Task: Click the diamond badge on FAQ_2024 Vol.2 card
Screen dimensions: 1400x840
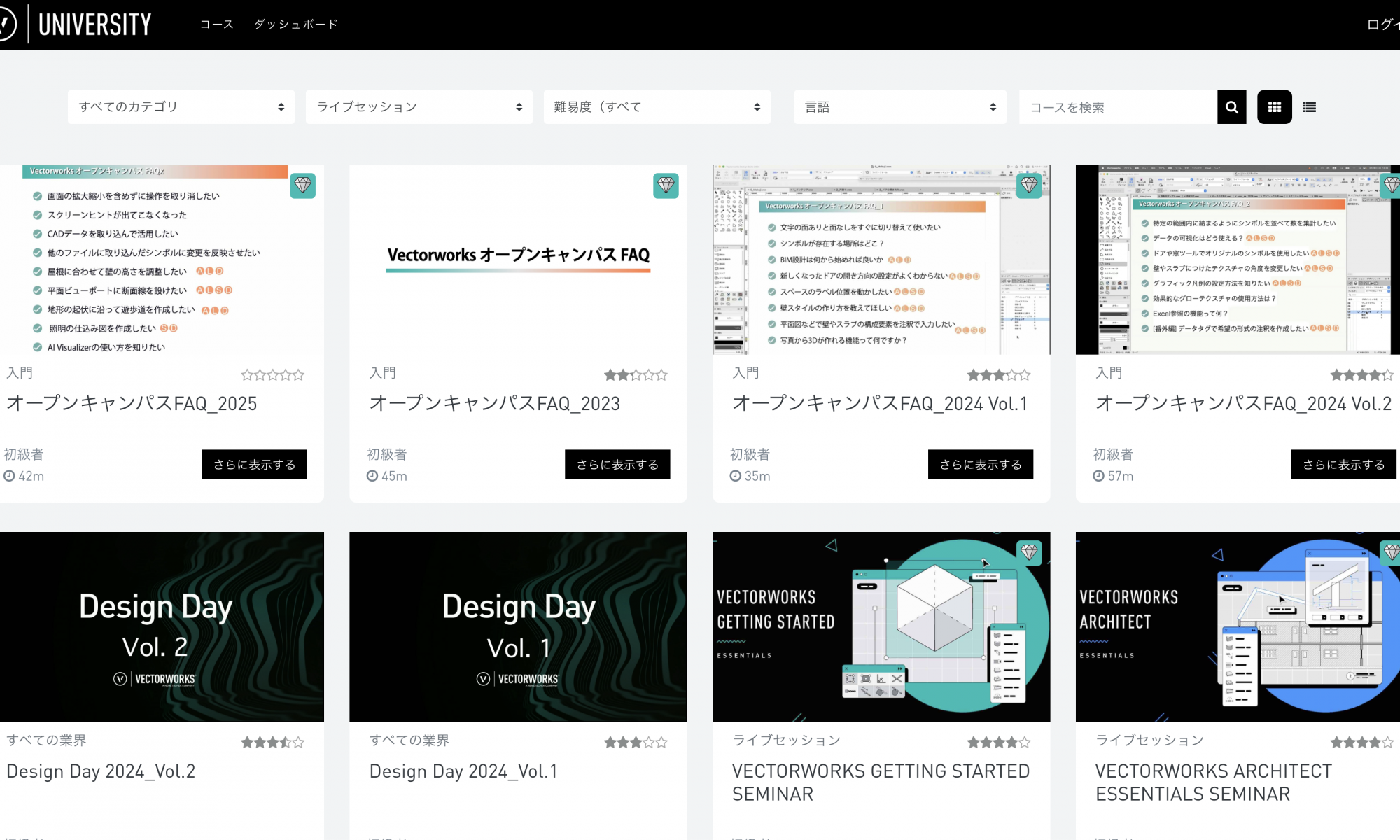Action: [x=1391, y=185]
